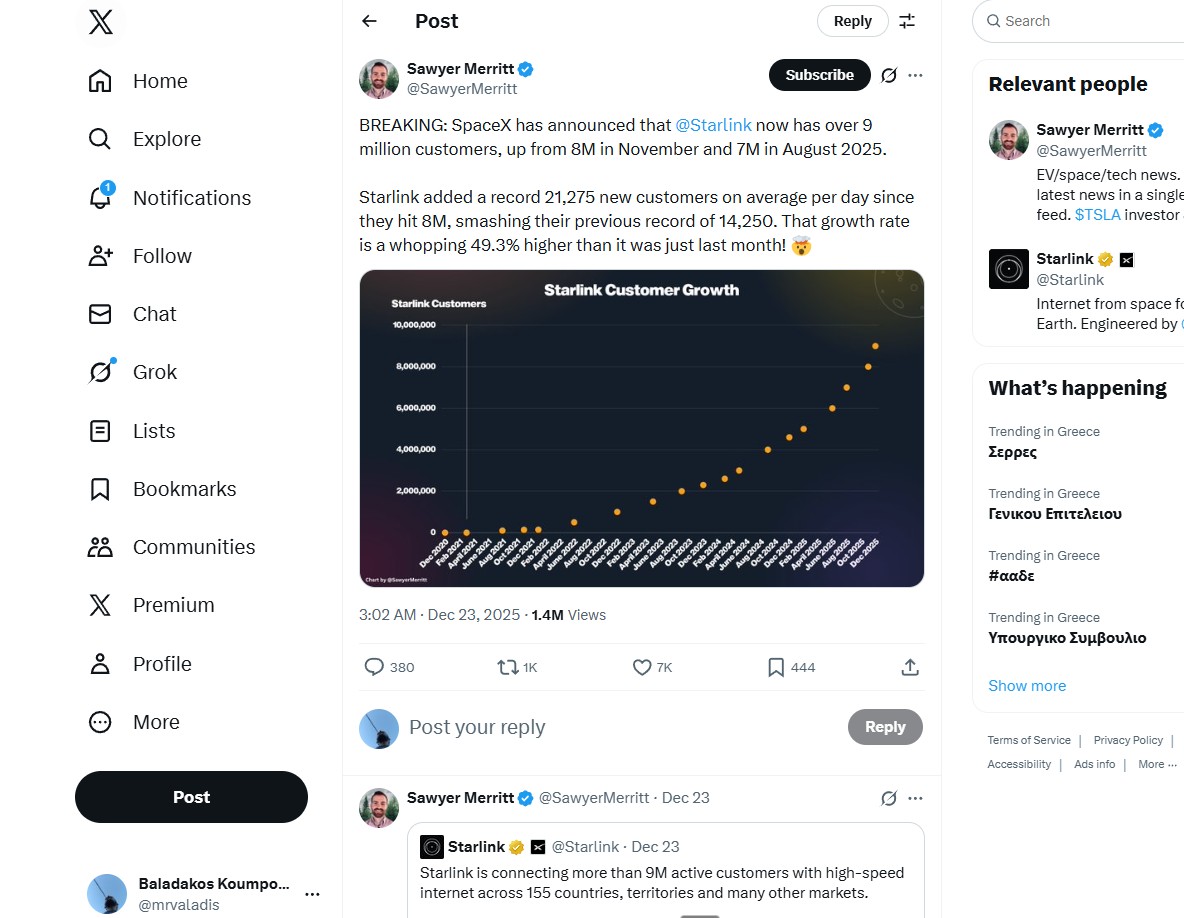Share the post via share icon
Image resolution: width=1184 pixels, height=918 pixels.
tap(910, 667)
